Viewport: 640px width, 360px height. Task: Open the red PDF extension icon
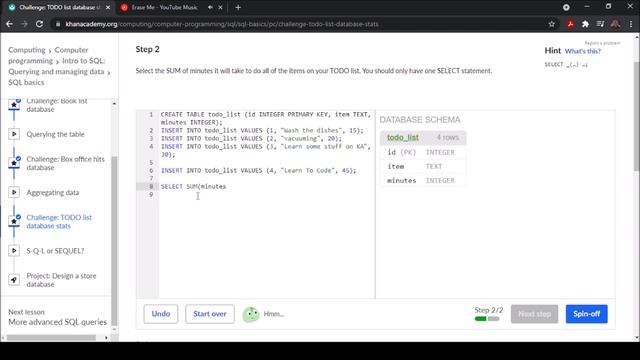click(570, 24)
